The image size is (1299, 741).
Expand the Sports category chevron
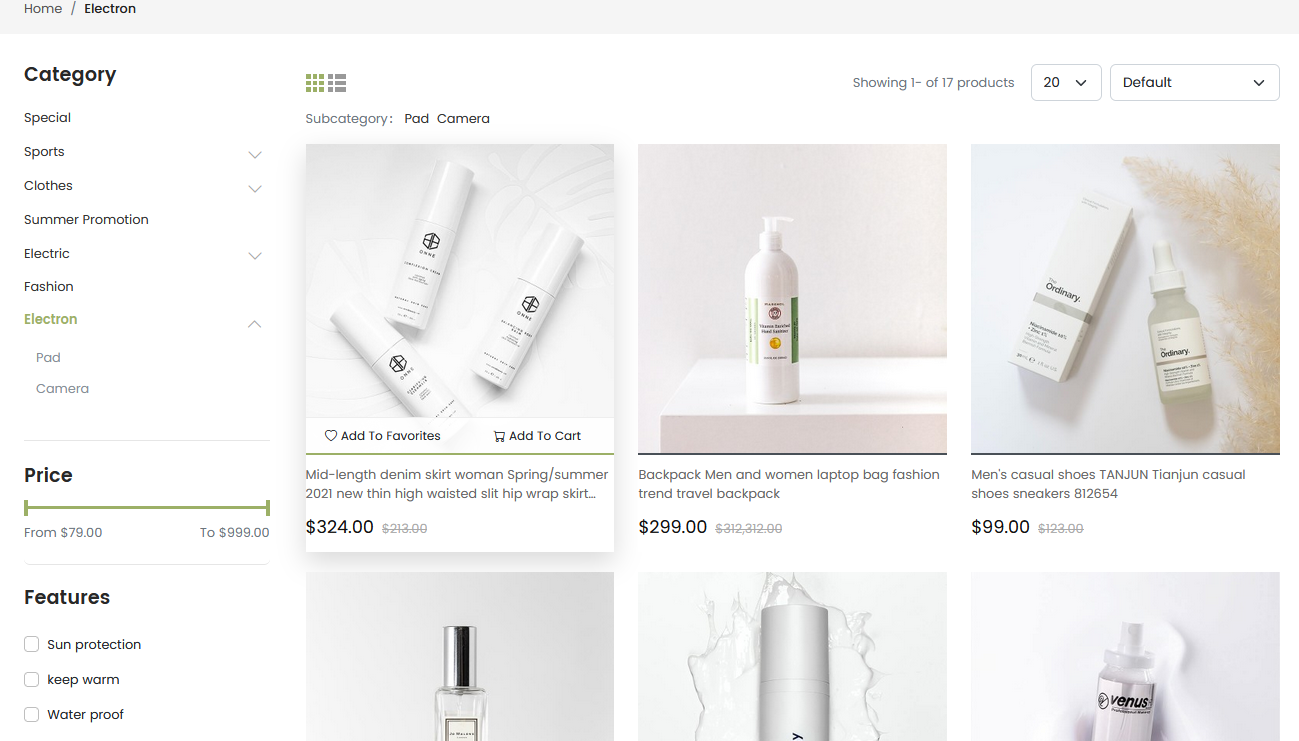[x=255, y=155]
